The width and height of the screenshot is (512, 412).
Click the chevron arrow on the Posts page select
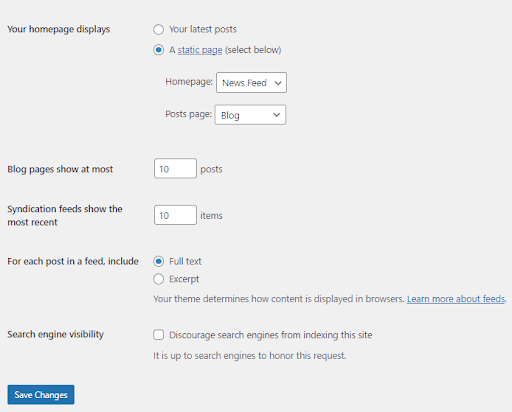276,115
